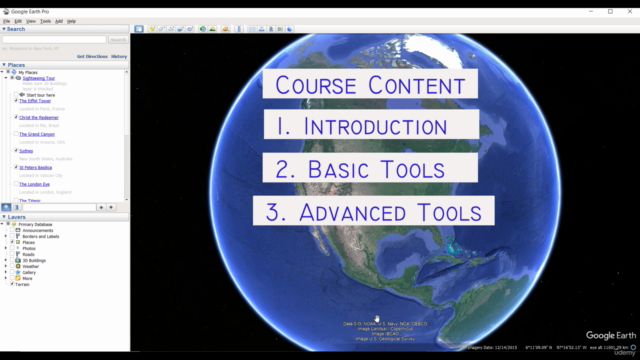This screenshot has width=640, height=360.
Task: Click the split-panel icon below Places list
Action: [16, 207]
